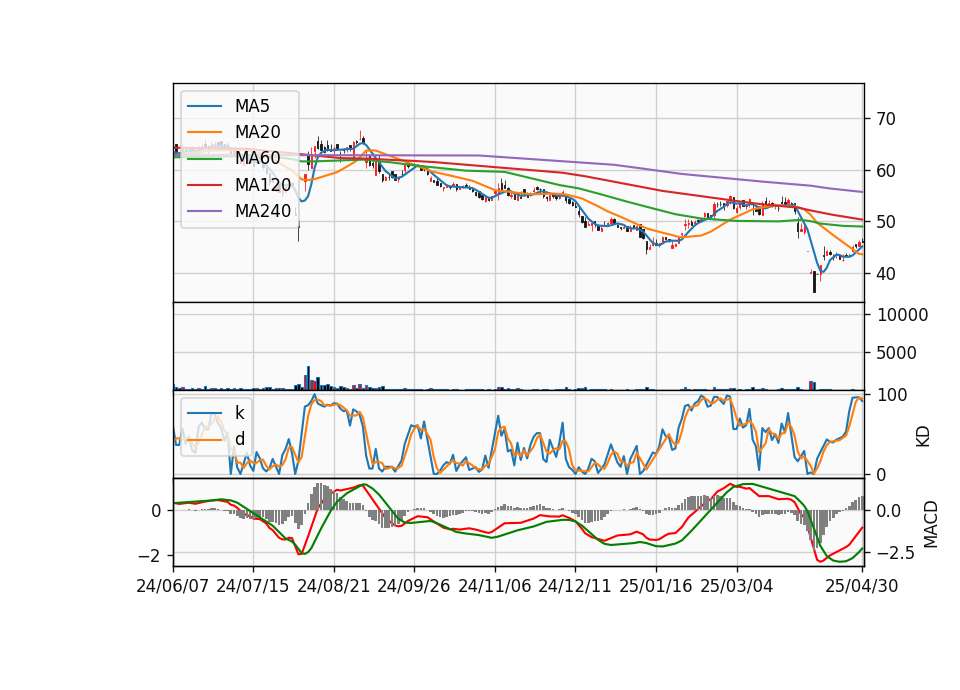Viewport: 960px width, 690px height.
Task: Click the MACD axis title
Action: click(x=931, y=524)
